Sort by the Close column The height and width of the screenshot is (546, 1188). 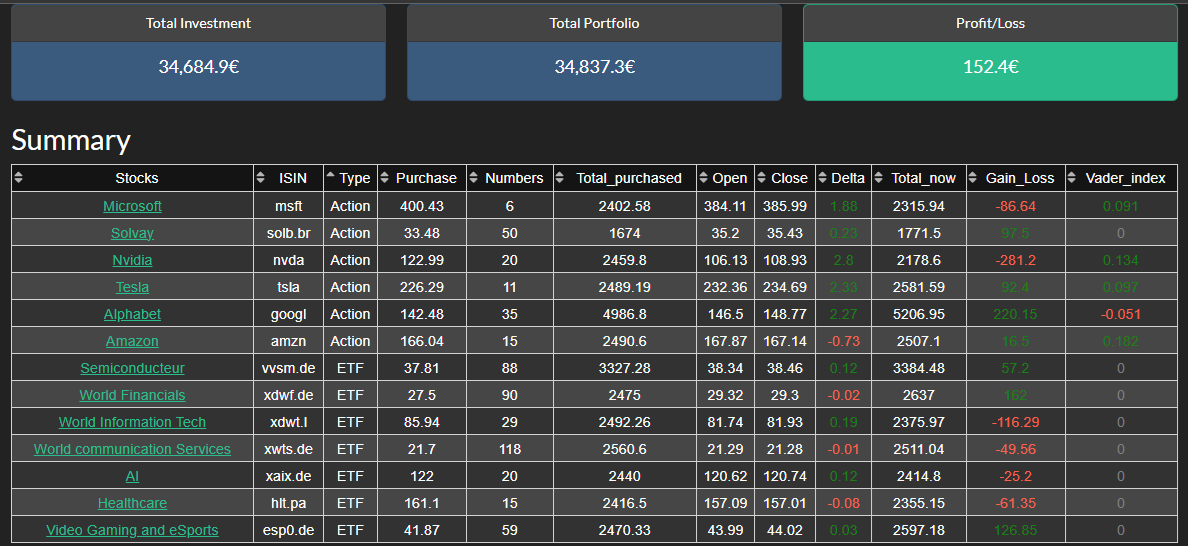pyautogui.click(x=761, y=178)
